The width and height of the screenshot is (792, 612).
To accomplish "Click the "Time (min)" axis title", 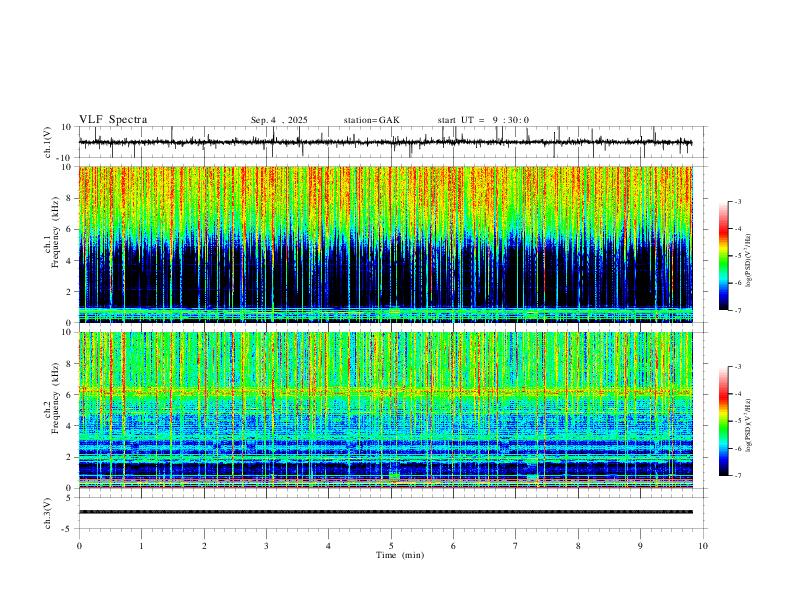I will 400,555.
